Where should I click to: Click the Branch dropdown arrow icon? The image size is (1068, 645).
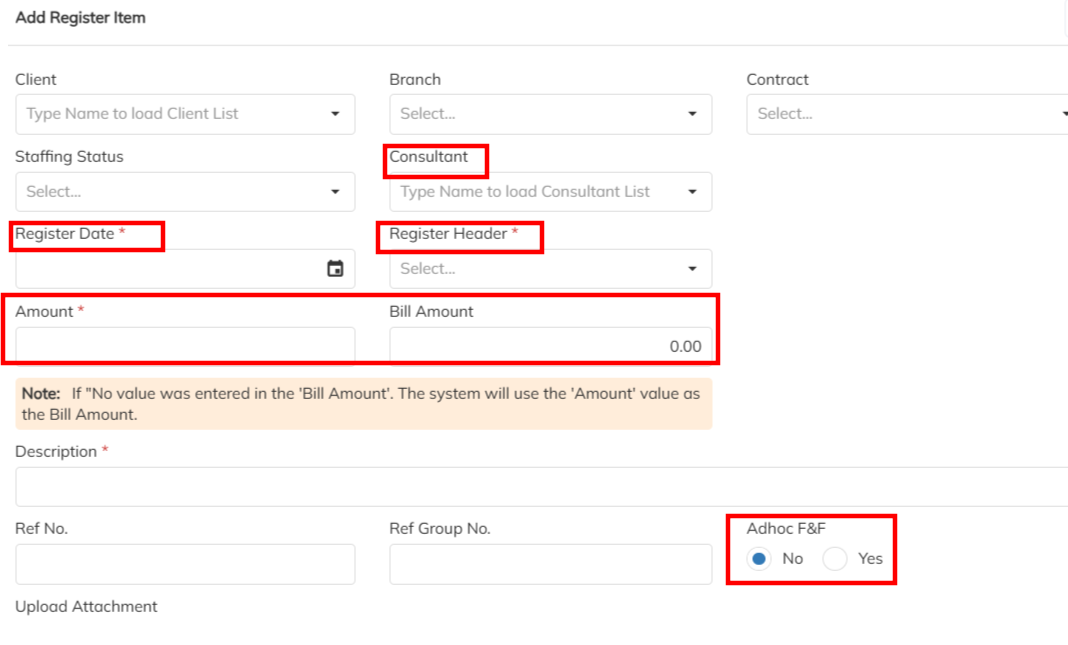[692, 114]
